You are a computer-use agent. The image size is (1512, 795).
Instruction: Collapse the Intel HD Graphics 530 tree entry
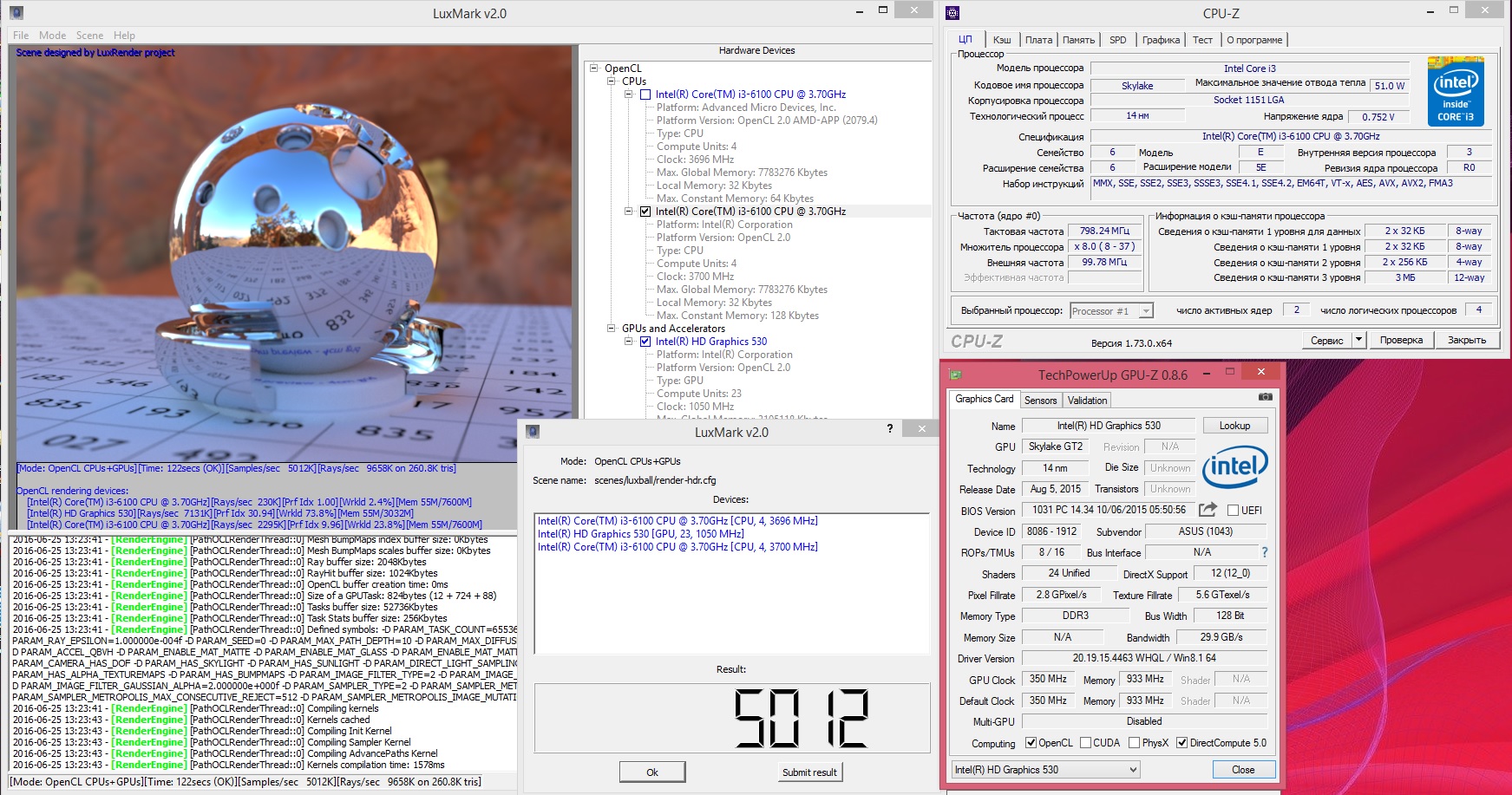[629, 342]
